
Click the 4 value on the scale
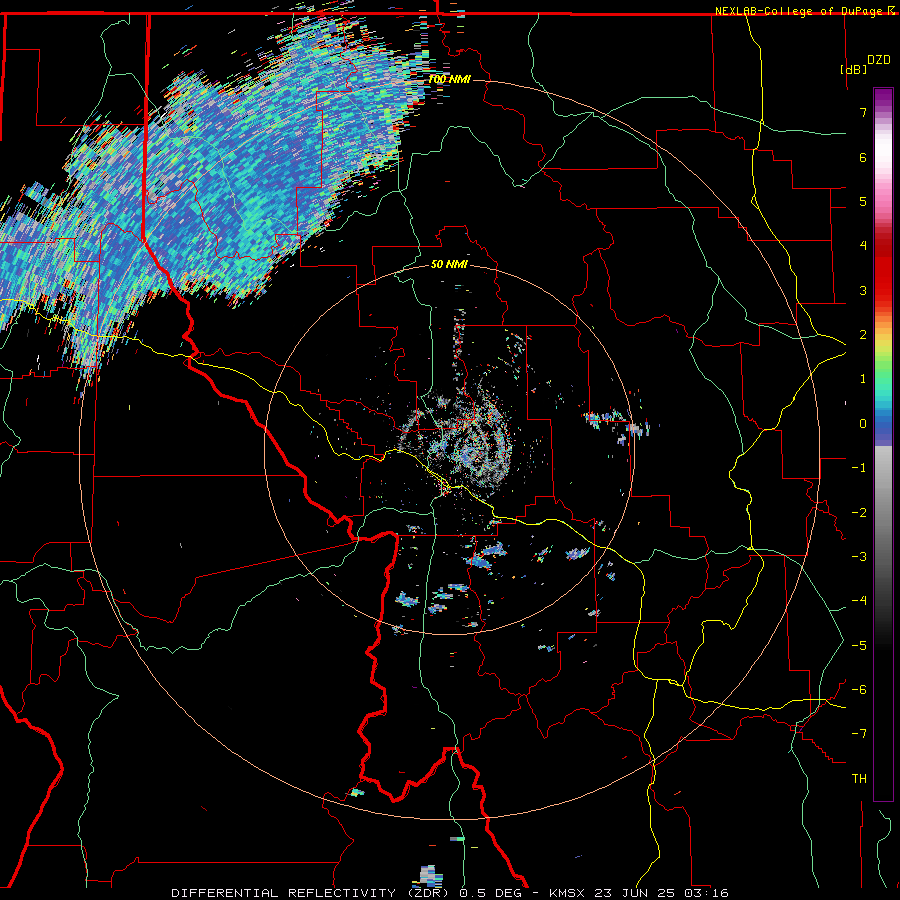click(x=863, y=246)
